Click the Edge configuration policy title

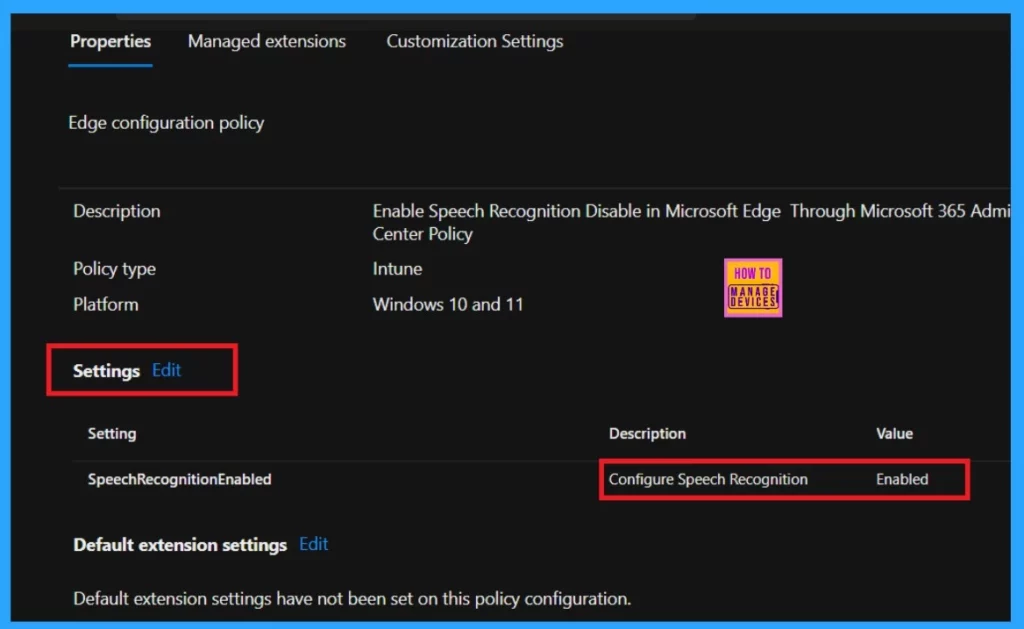(166, 123)
